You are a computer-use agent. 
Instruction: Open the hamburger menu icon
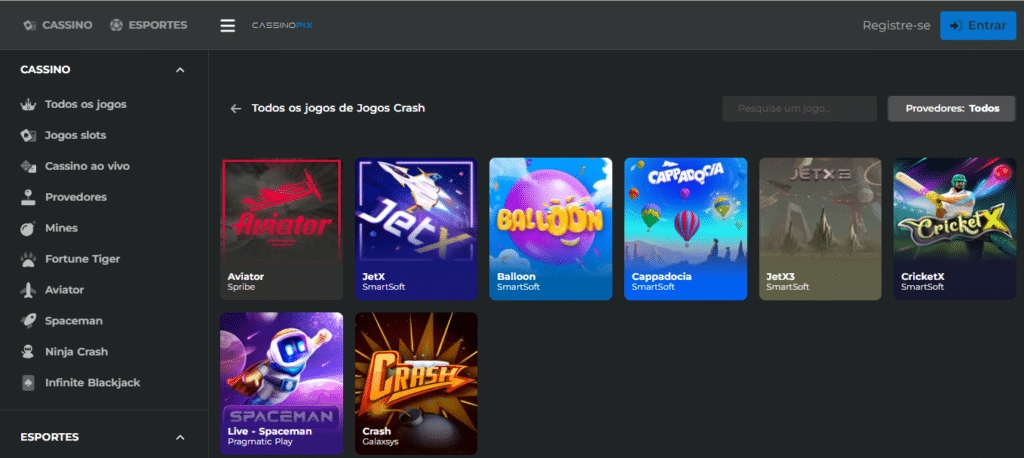pos(227,25)
